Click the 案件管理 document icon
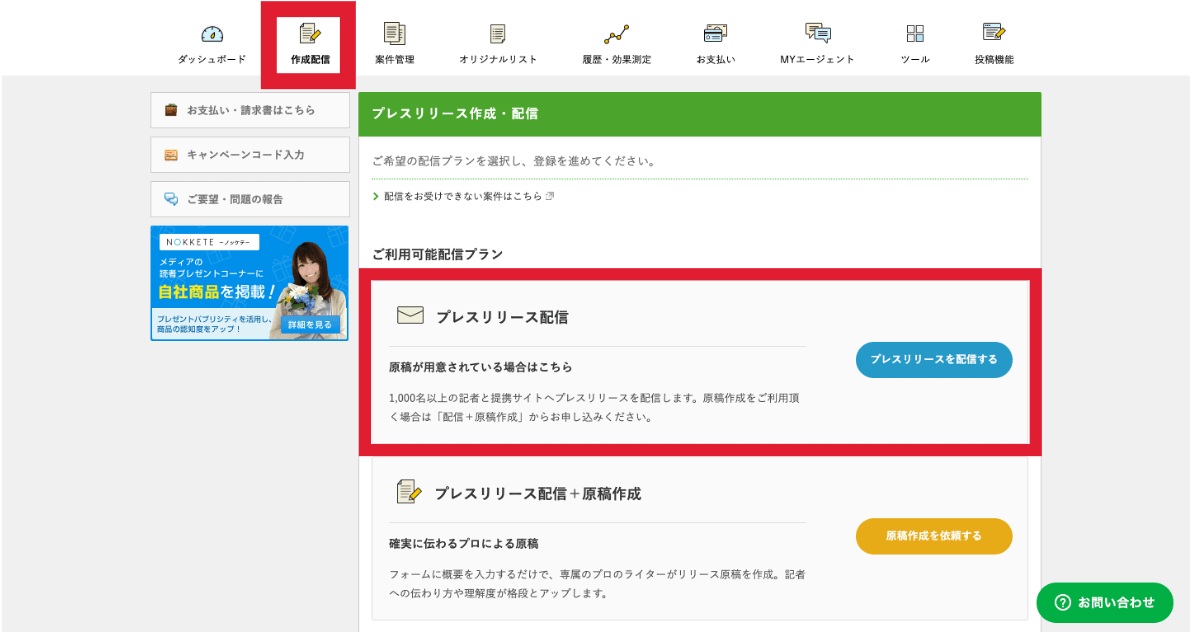 pos(394,34)
